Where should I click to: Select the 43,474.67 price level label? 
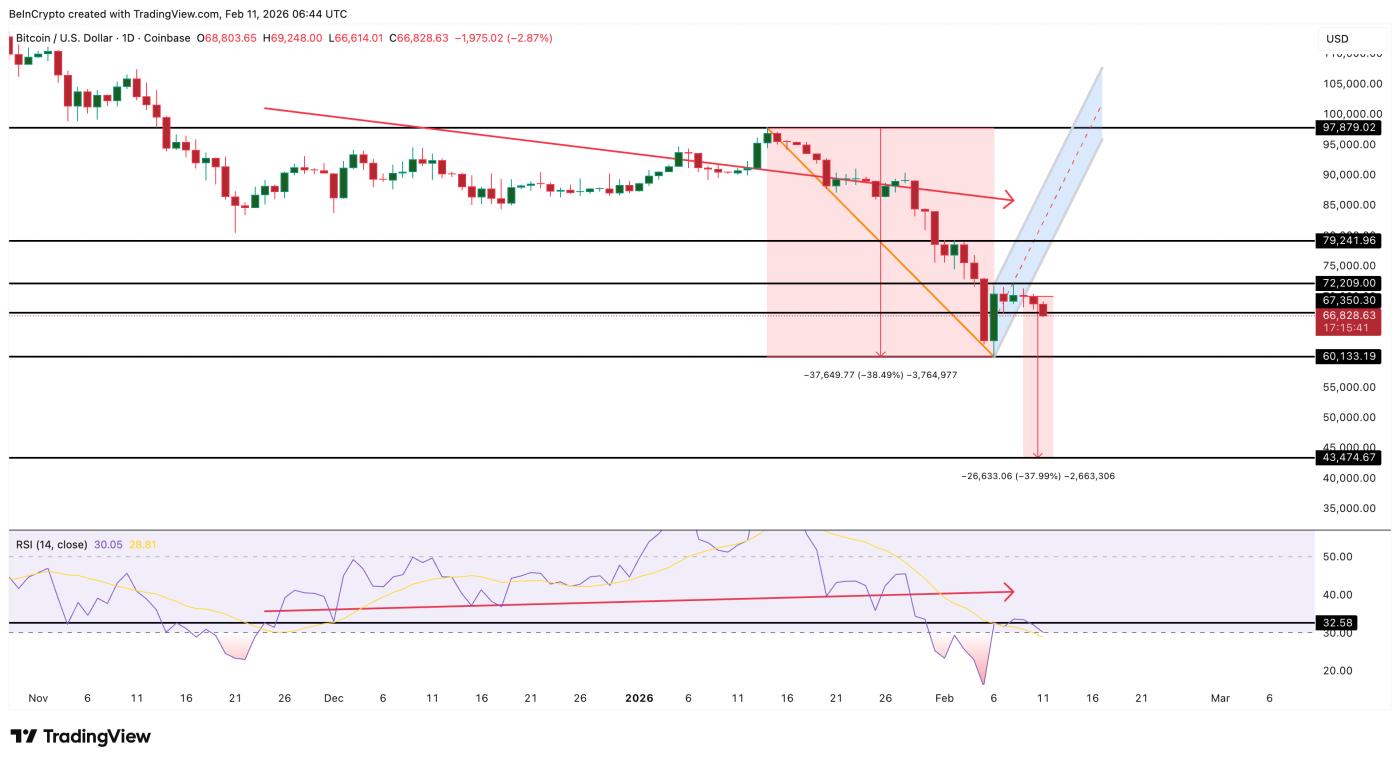click(1349, 457)
